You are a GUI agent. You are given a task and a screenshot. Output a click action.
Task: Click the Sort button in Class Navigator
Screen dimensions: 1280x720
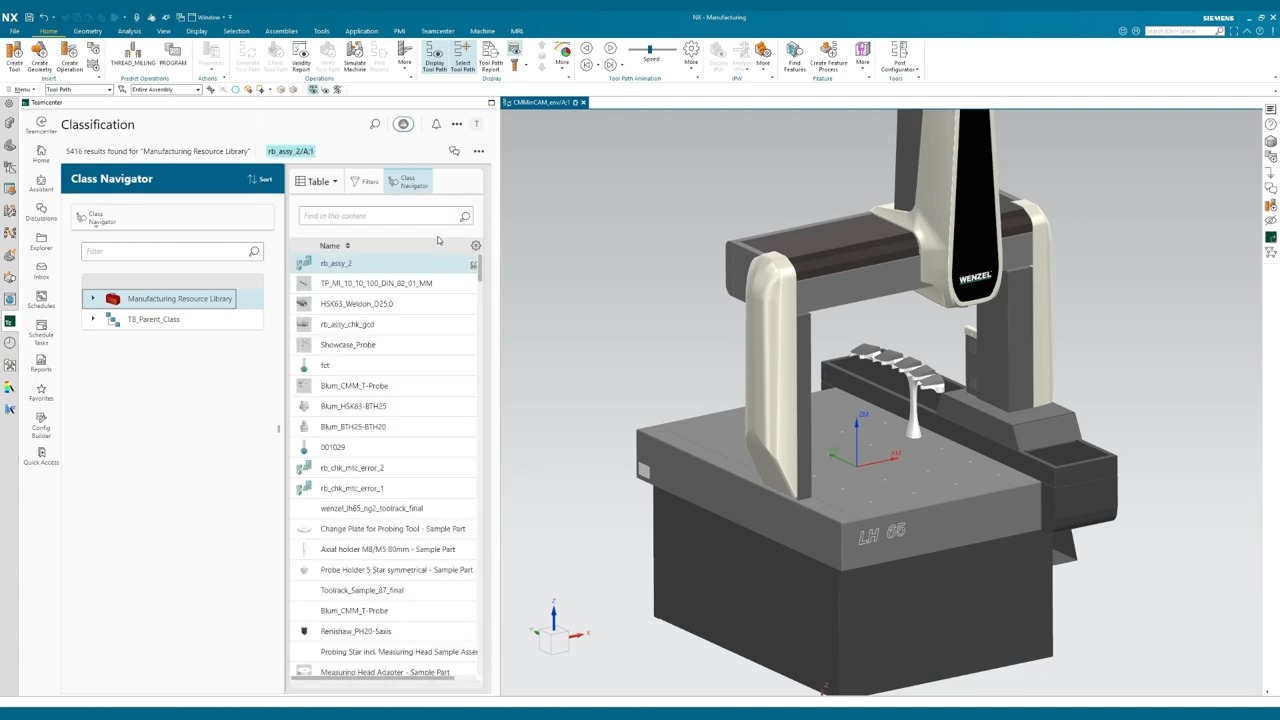(260, 179)
